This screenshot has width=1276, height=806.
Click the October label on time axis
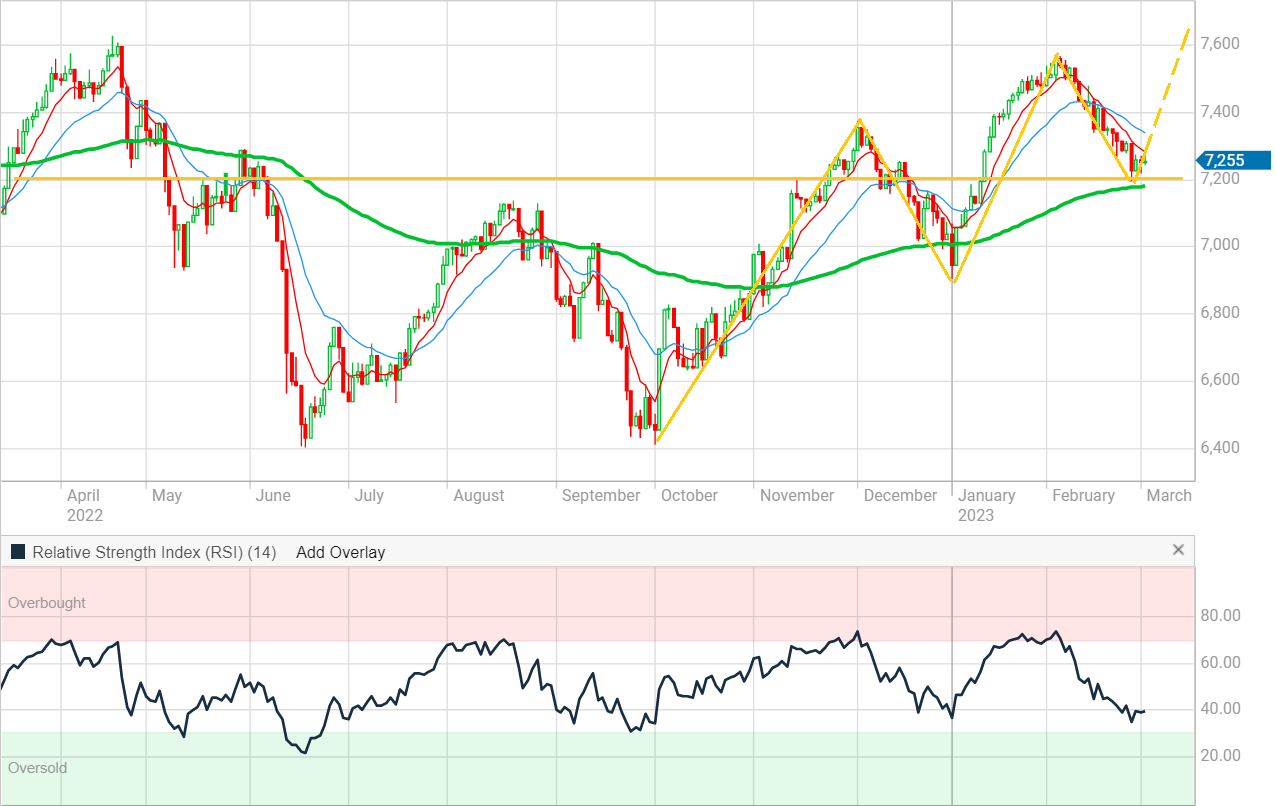689,495
